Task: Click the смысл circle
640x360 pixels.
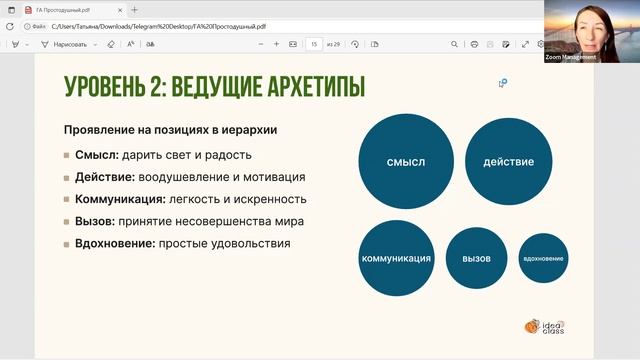Action: coord(406,161)
